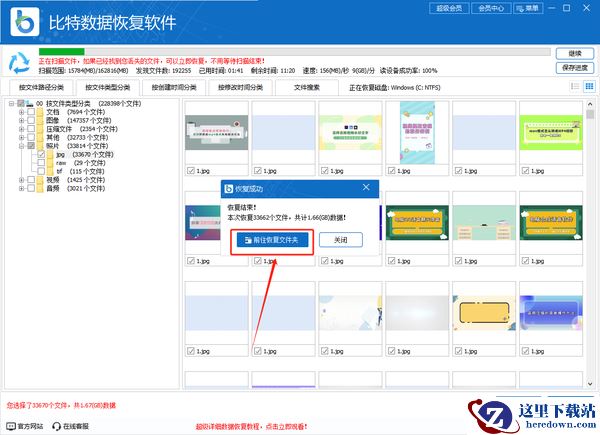600x435 pixels.
Task: Click the 恢复成功 dialog logo icon
Action: 229,189
